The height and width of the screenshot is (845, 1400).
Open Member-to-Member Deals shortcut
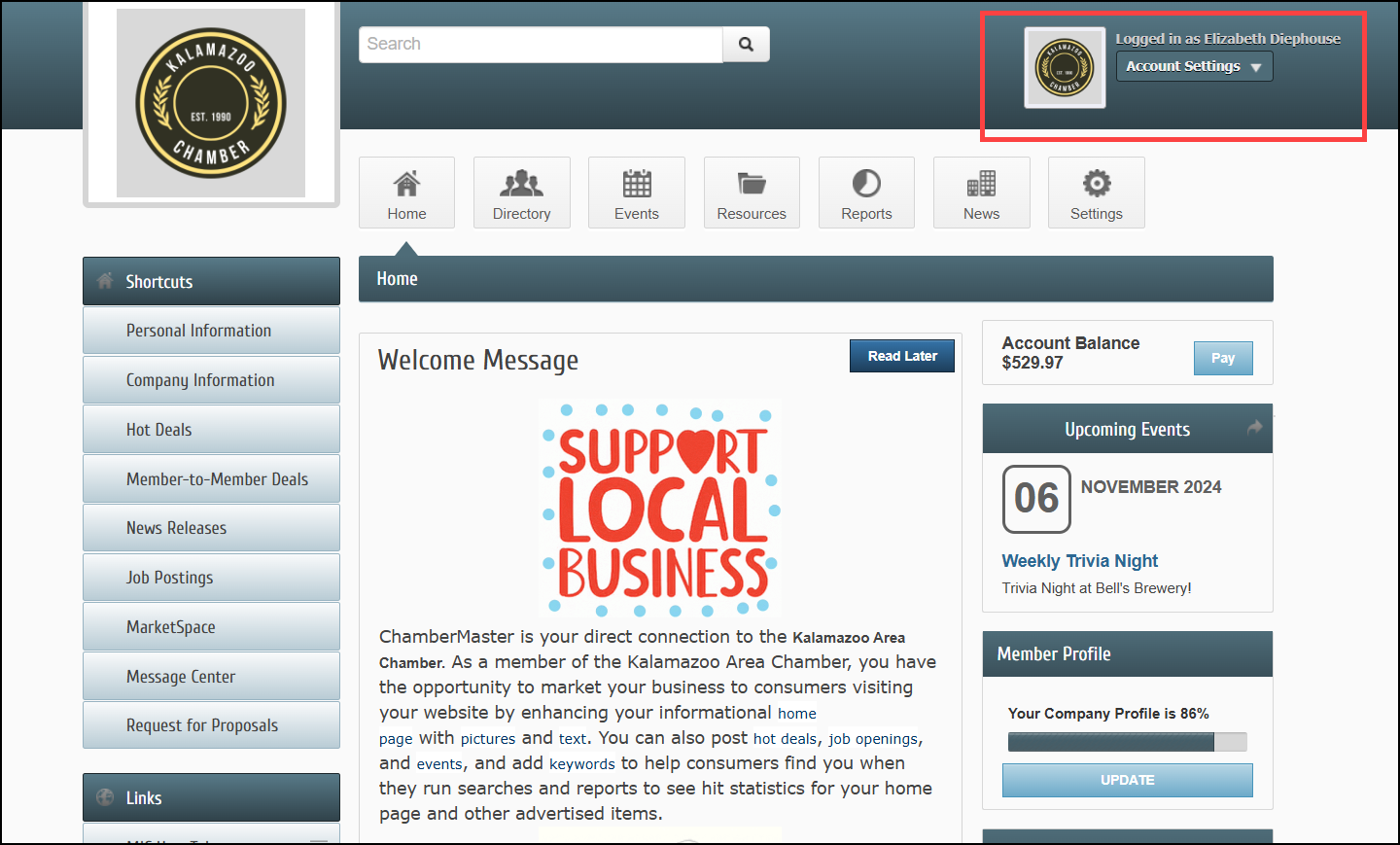coord(211,479)
